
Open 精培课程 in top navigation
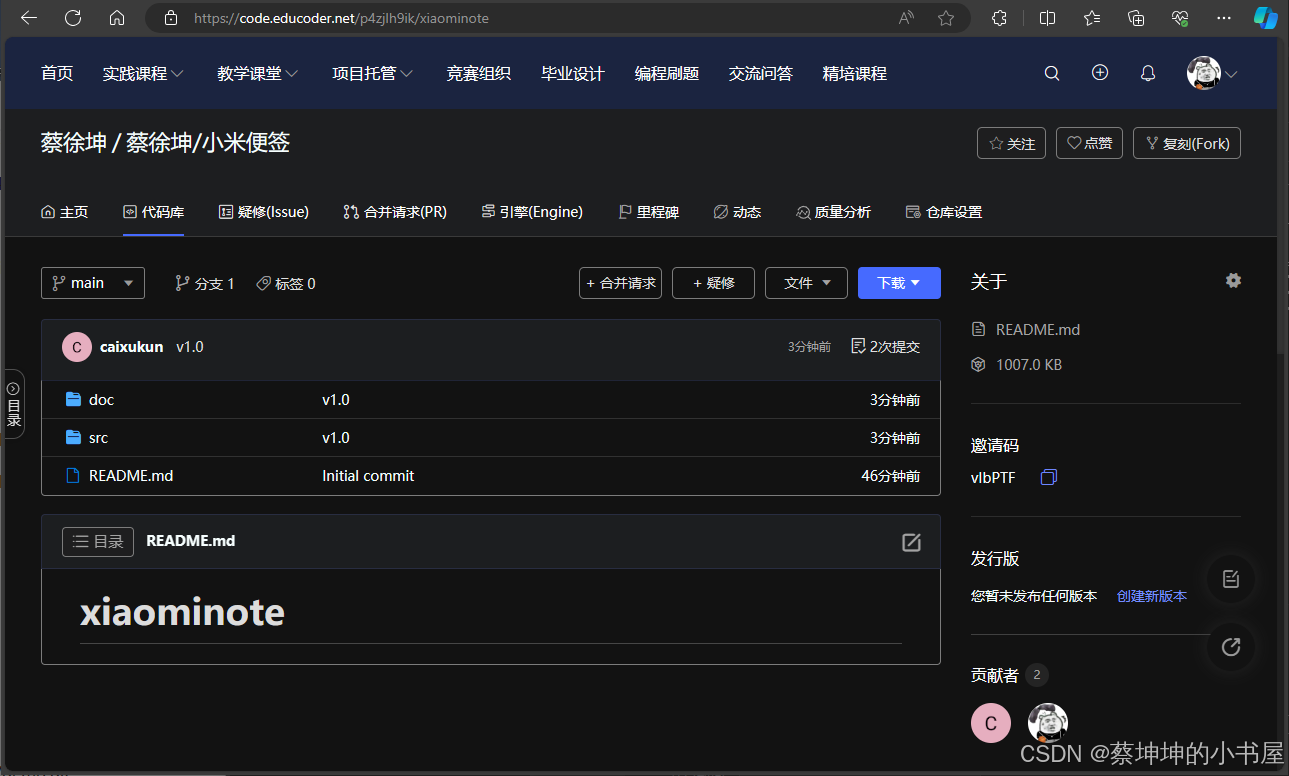pos(855,73)
